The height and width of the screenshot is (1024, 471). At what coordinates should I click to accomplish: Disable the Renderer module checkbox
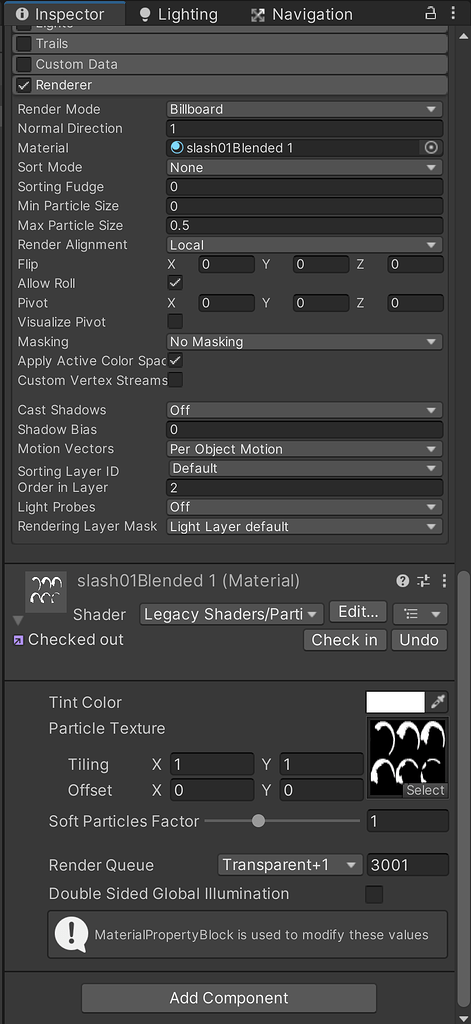click(x=24, y=85)
